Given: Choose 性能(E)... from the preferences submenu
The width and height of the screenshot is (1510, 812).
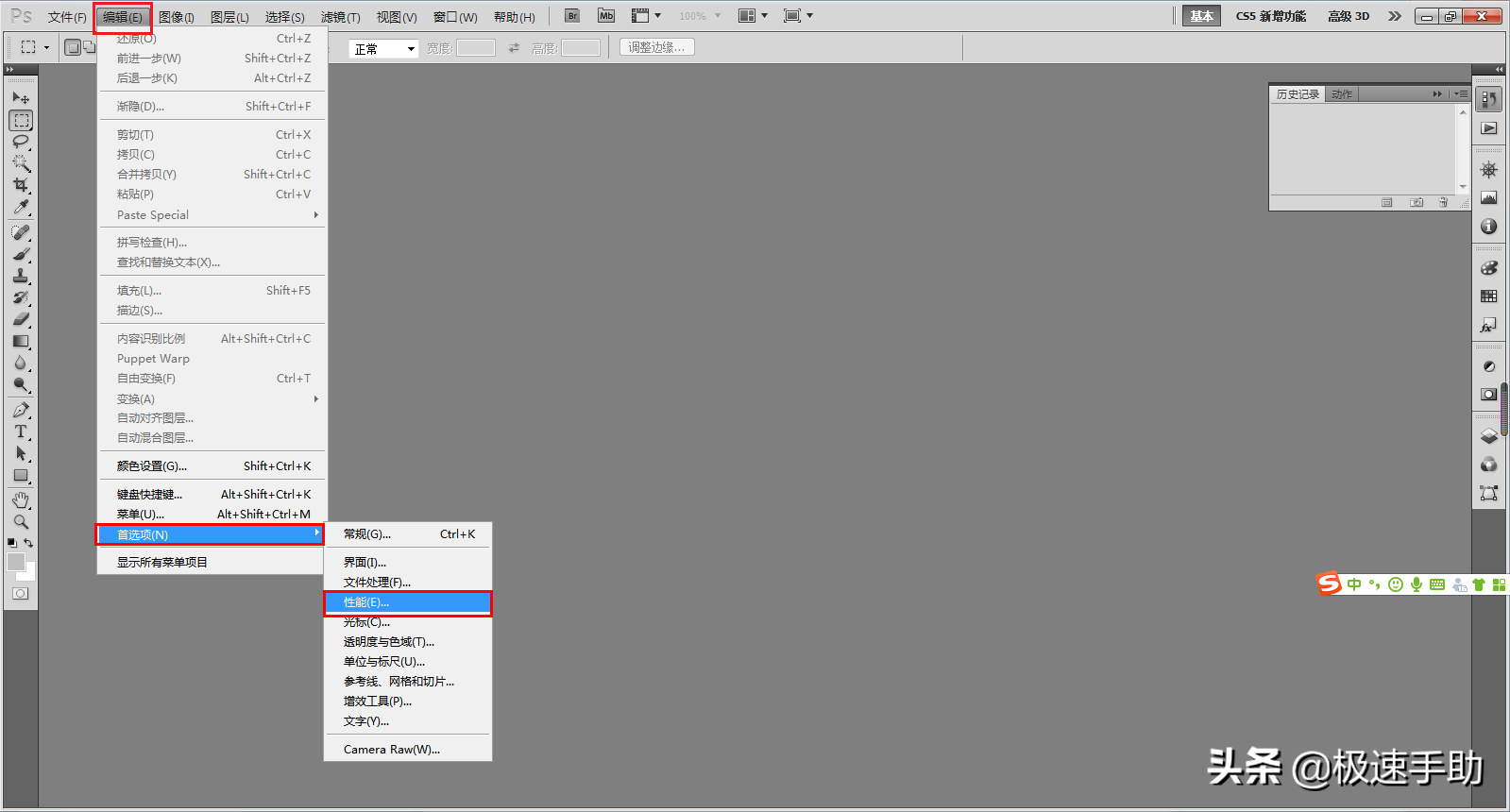Looking at the screenshot, I should tap(406, 602).
